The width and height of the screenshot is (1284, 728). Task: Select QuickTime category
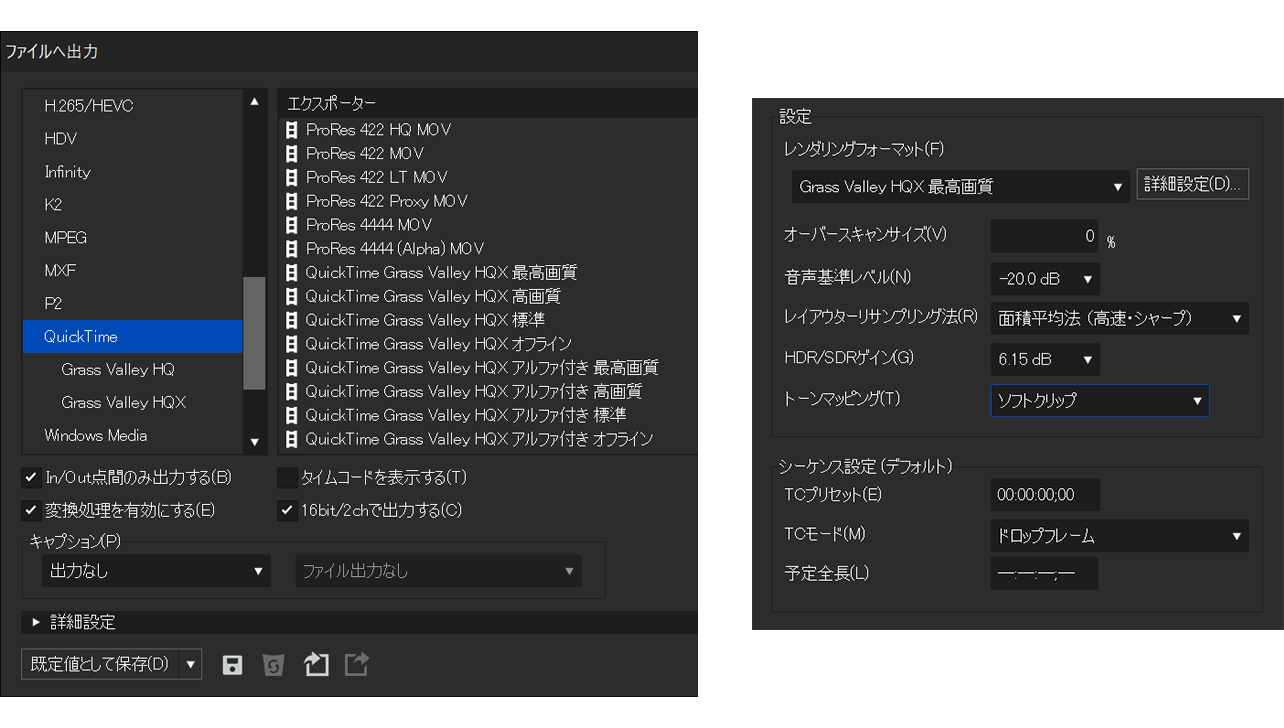pyautogui.click(x=132, y=337)
